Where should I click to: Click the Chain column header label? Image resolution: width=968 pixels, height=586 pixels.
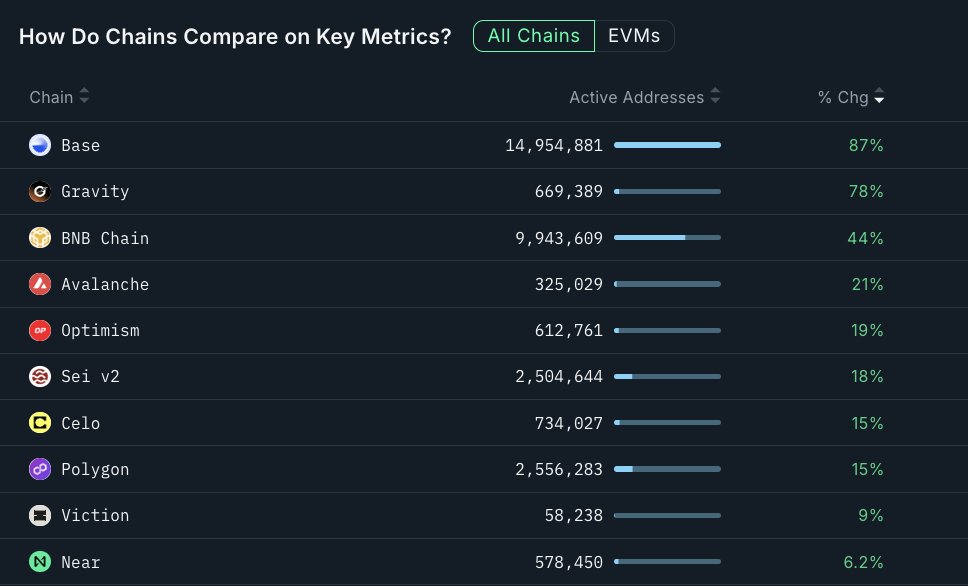click(51, 97)
